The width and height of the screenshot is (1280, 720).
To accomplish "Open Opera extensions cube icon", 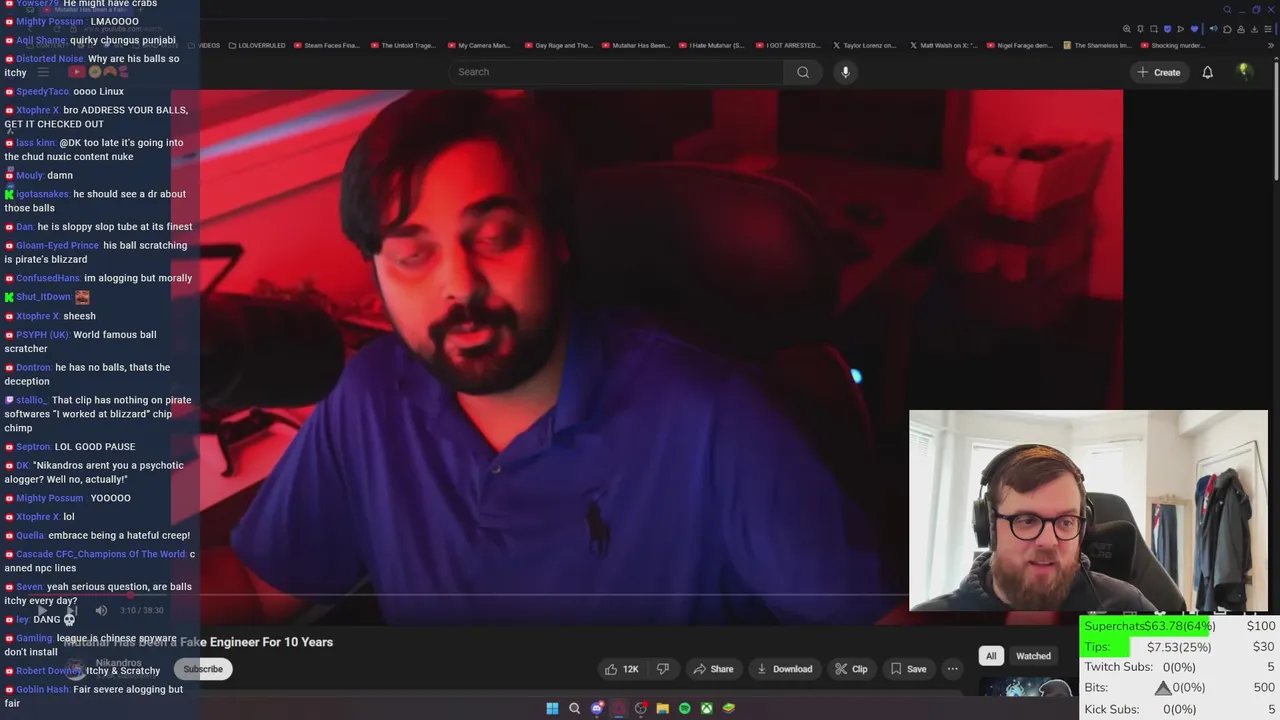I will 1227,29.
